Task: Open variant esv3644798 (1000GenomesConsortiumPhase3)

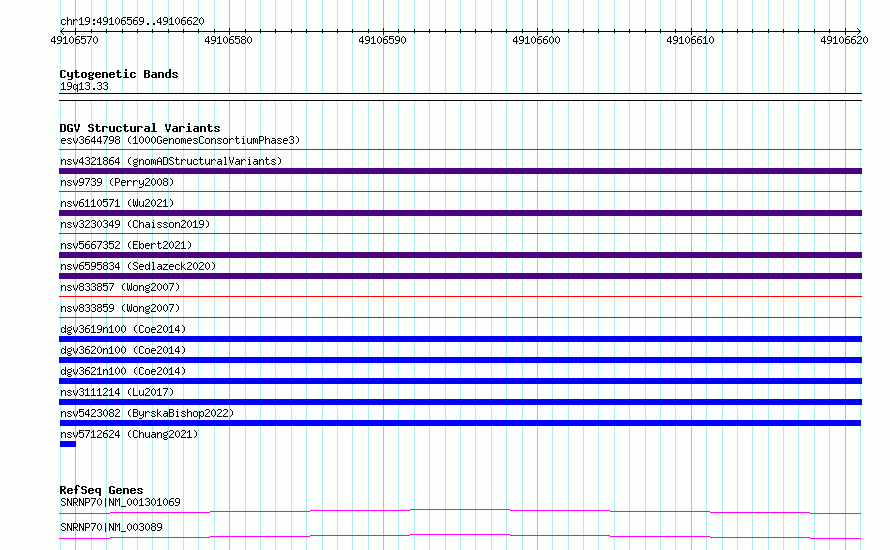Action: 180,140
